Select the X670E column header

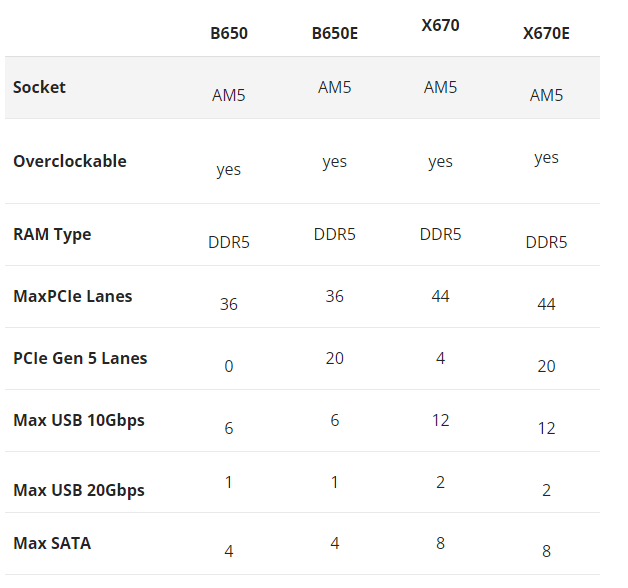point(546,34)
